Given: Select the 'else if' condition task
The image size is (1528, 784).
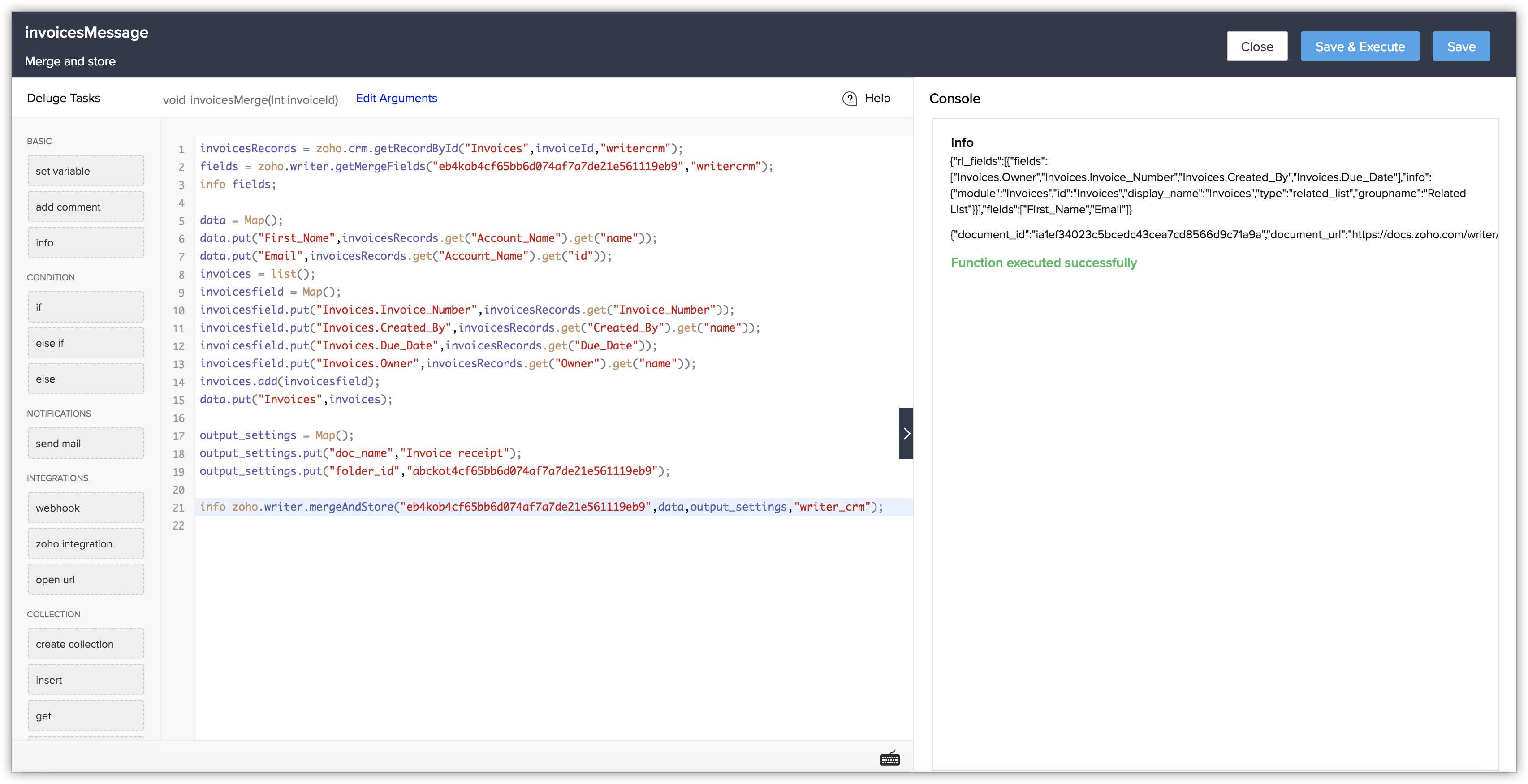Looking at the screenshot, I should pos(86,343).
